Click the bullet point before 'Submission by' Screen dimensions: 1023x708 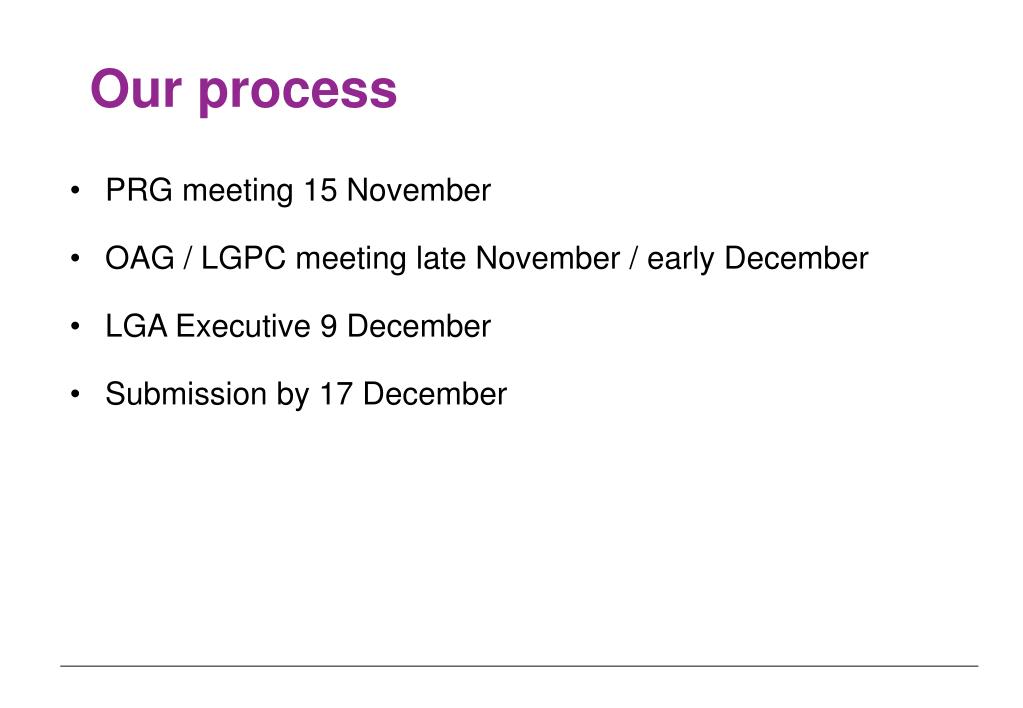point(75,394)
